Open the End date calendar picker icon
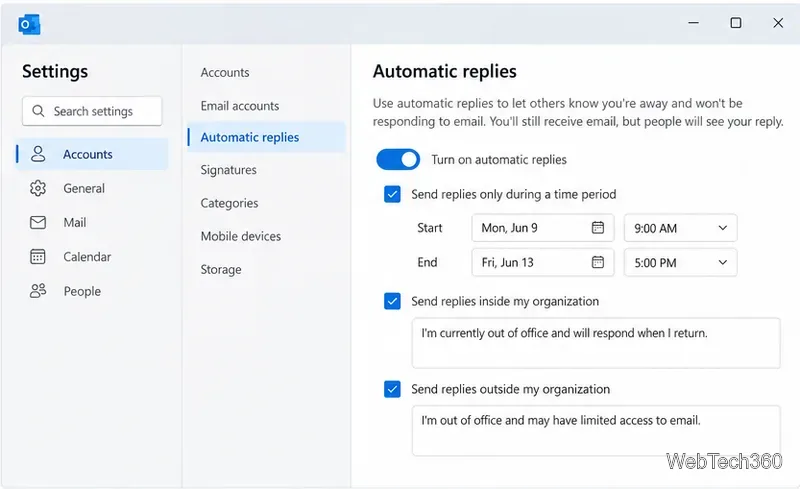This screenshot has width=800, height=489. (x=597, y=262)
